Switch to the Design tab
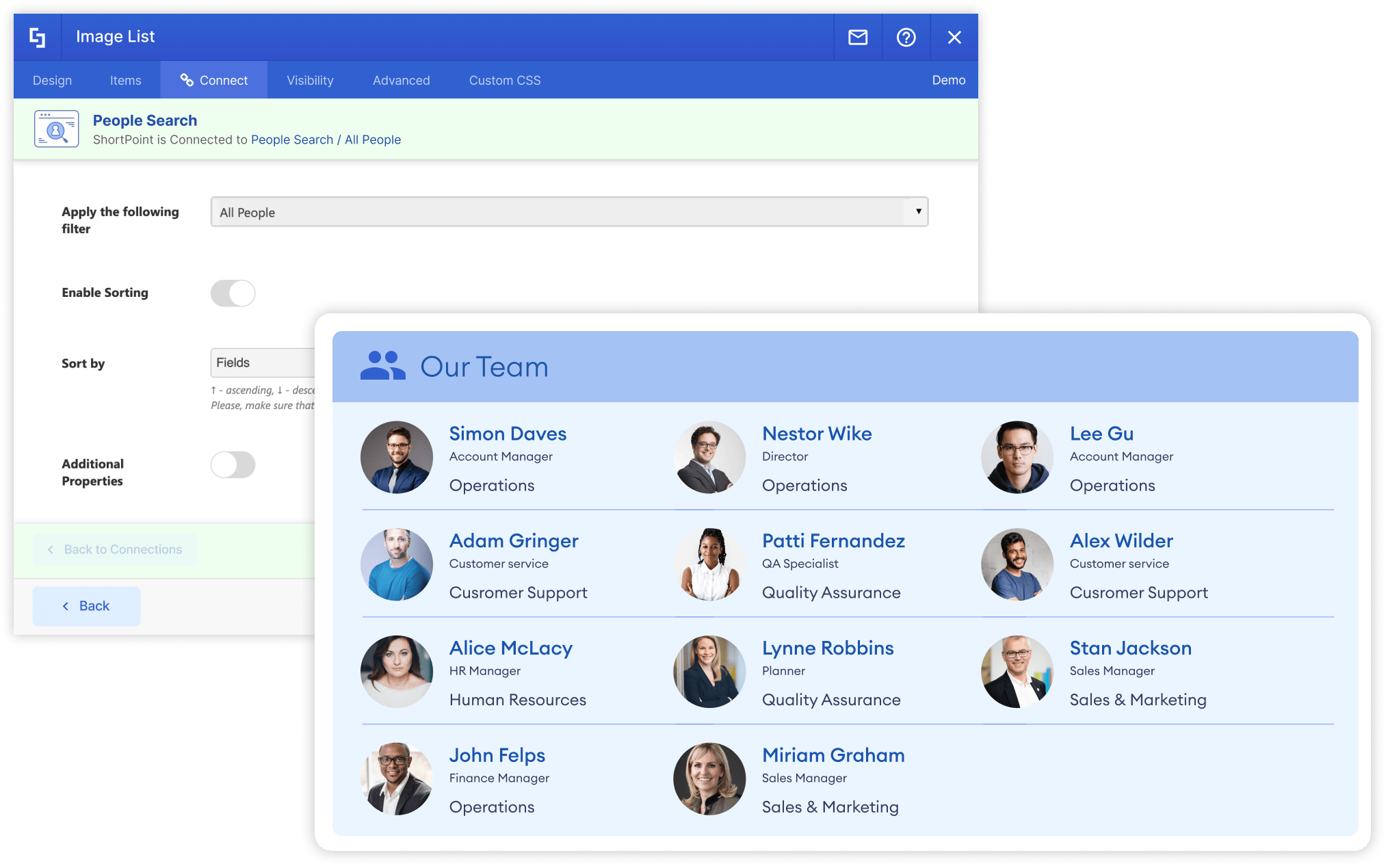The image size is (1388, 868). [x=51, y=79]
